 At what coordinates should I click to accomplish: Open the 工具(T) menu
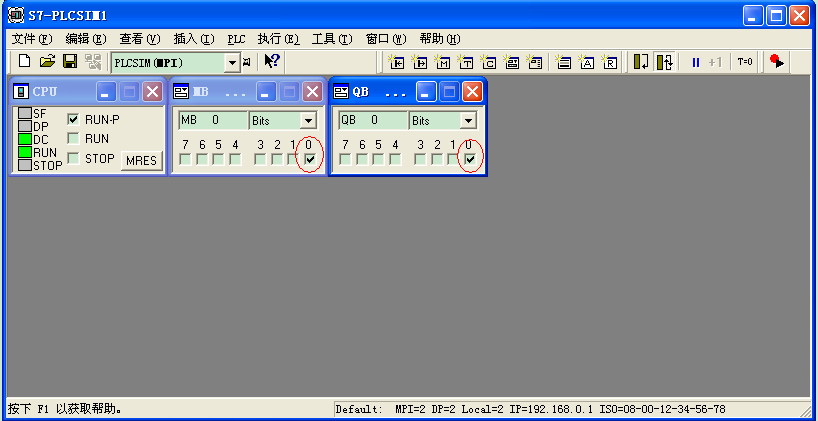click(332, 39)
